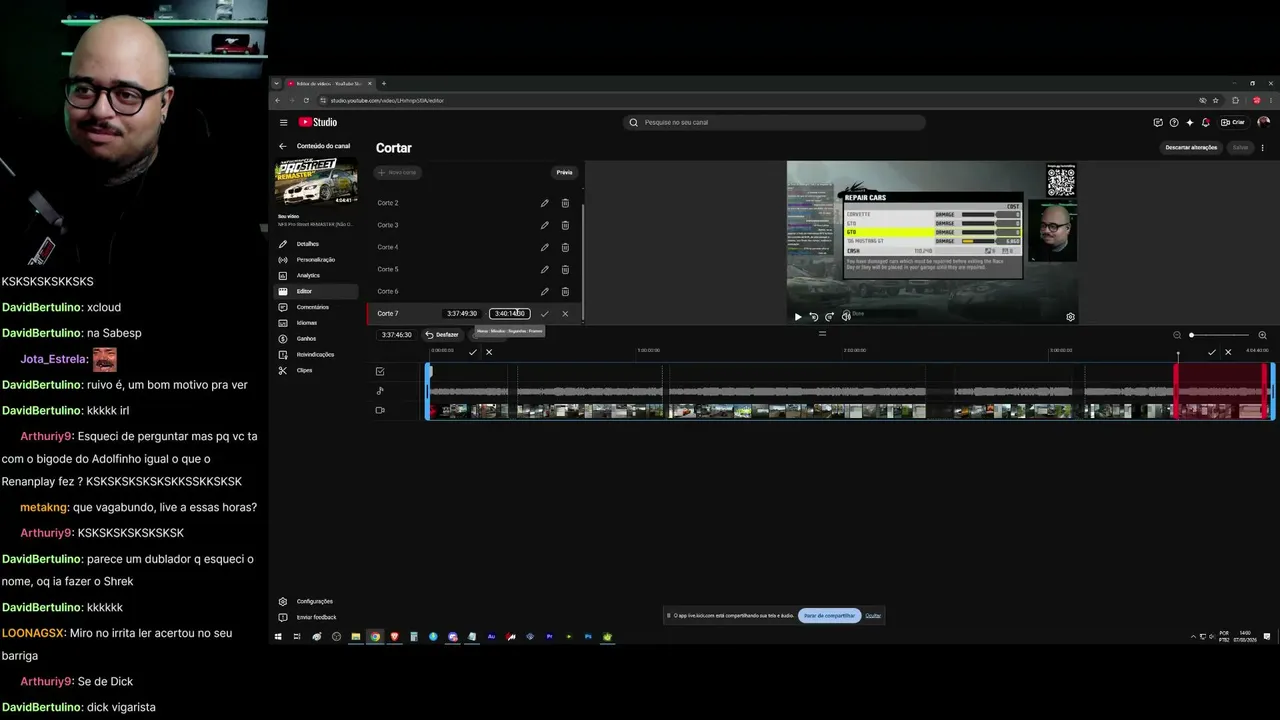The height and width of the screenshot is (720, 1280).
Task: Play the video preview
Action: click(798, 317)
